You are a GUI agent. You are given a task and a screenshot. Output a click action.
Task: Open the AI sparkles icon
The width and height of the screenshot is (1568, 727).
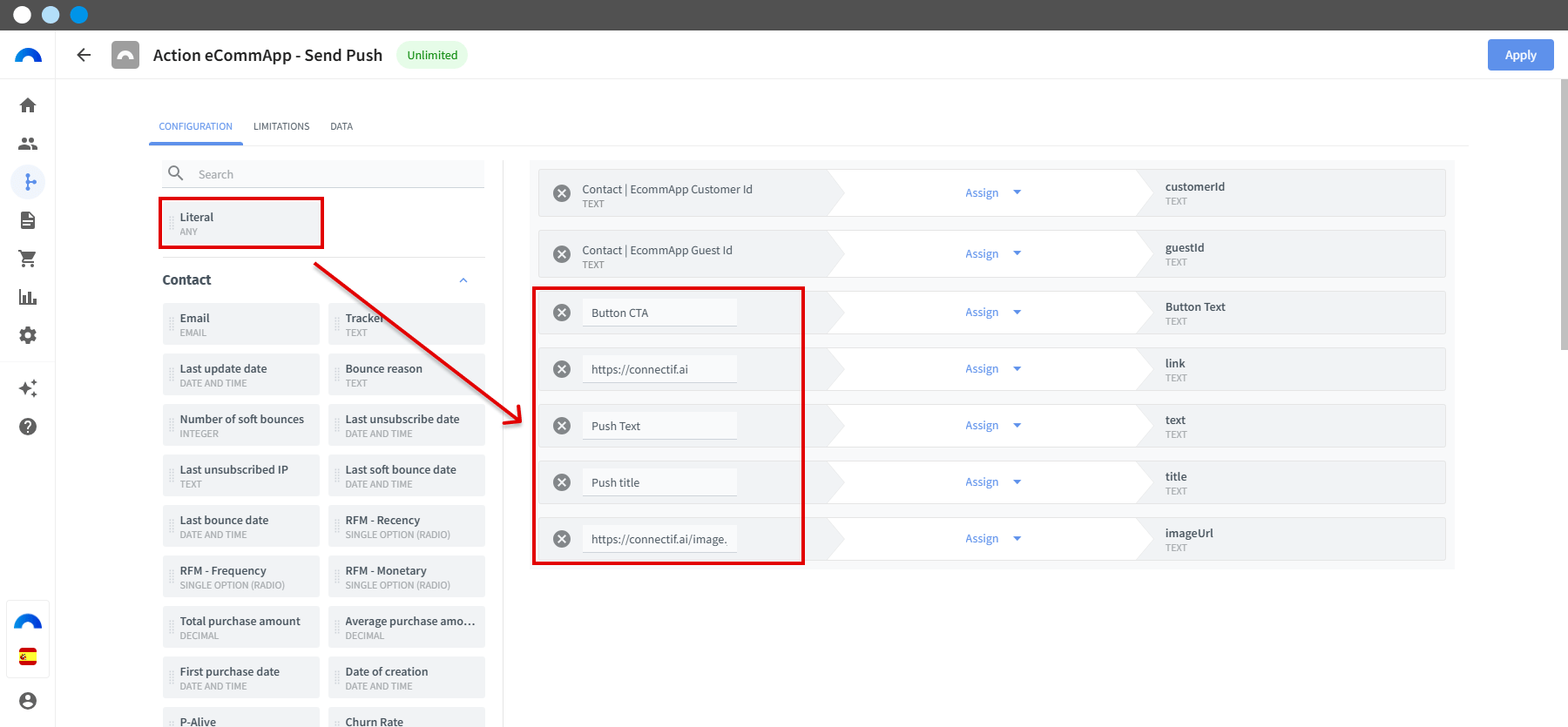coord(28,388)
